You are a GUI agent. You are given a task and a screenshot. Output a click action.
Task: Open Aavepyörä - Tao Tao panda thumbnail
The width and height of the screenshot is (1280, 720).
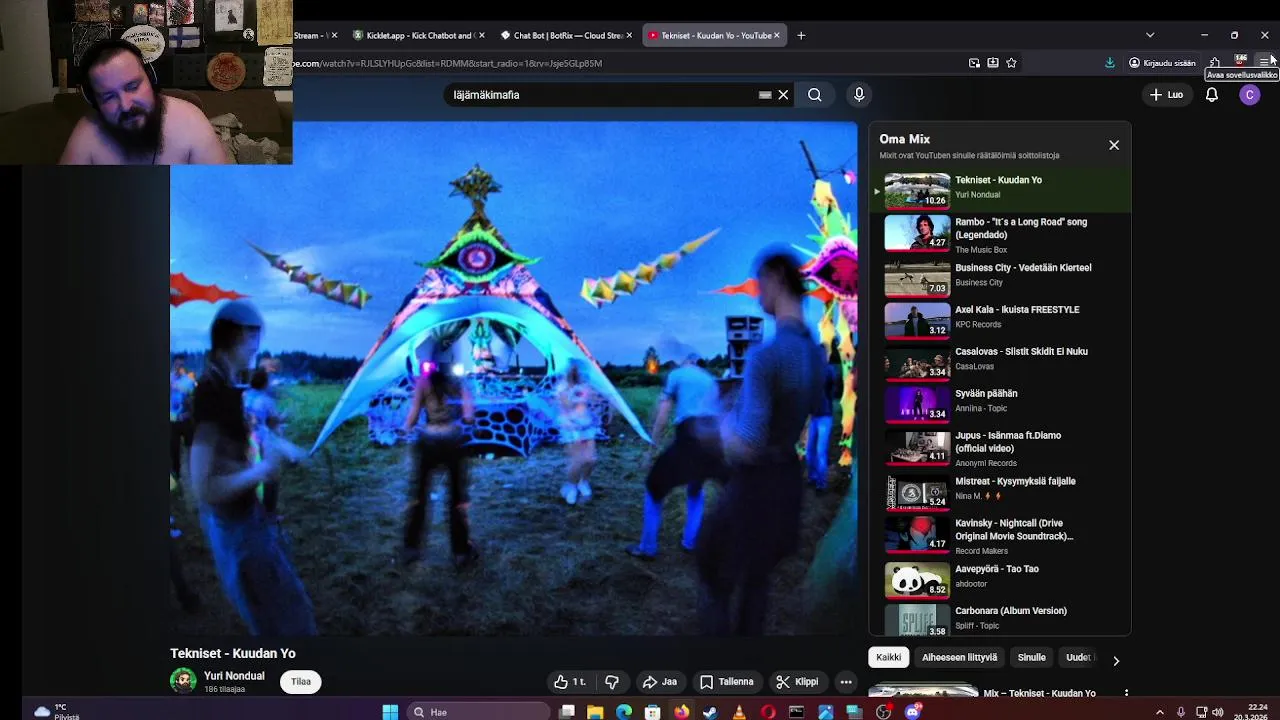point(917,580)
